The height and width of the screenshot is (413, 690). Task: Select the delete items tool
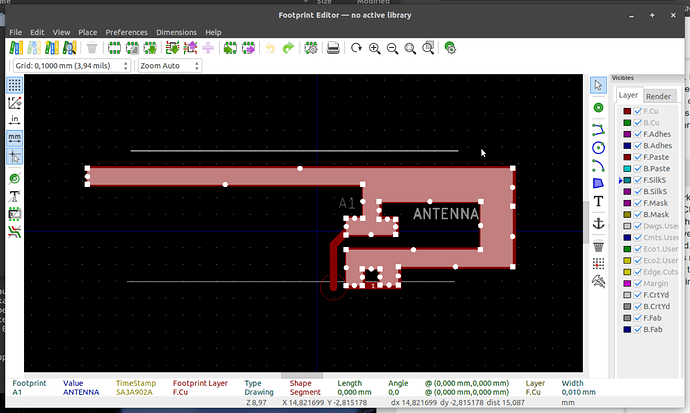pos(598,246)
